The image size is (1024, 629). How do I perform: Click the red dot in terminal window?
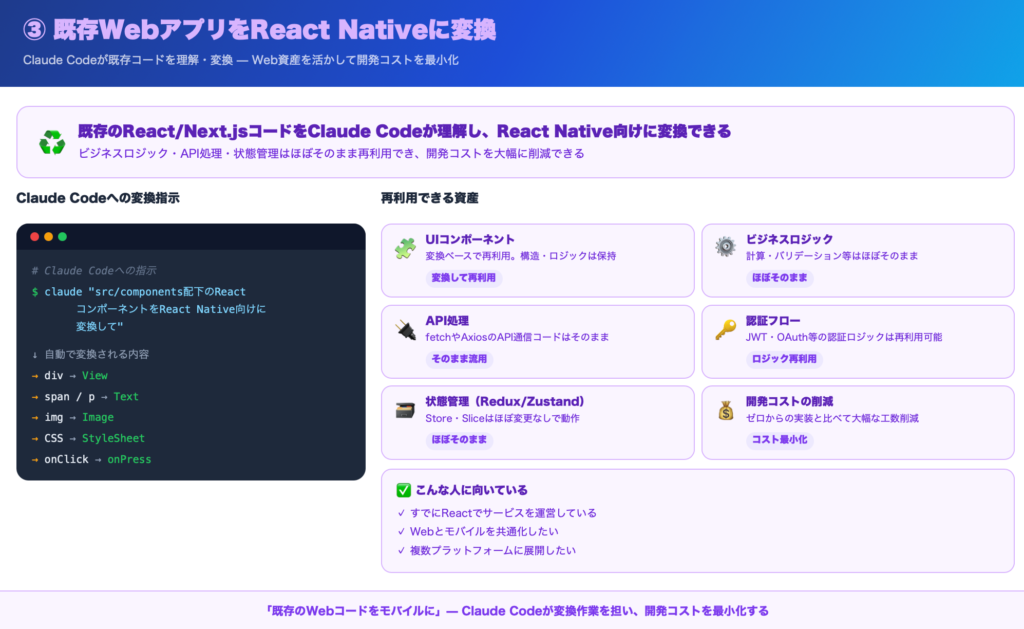(35, 237)
